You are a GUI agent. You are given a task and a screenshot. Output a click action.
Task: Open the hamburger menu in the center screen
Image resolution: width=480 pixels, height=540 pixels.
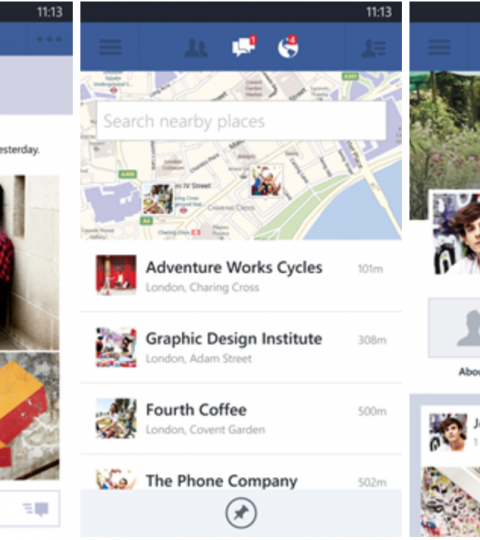point(110,47)
